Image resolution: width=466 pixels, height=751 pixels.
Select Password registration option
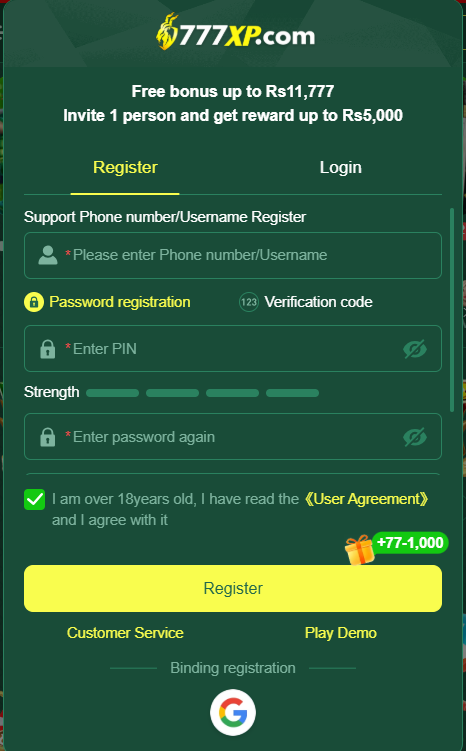coord(107,302)
